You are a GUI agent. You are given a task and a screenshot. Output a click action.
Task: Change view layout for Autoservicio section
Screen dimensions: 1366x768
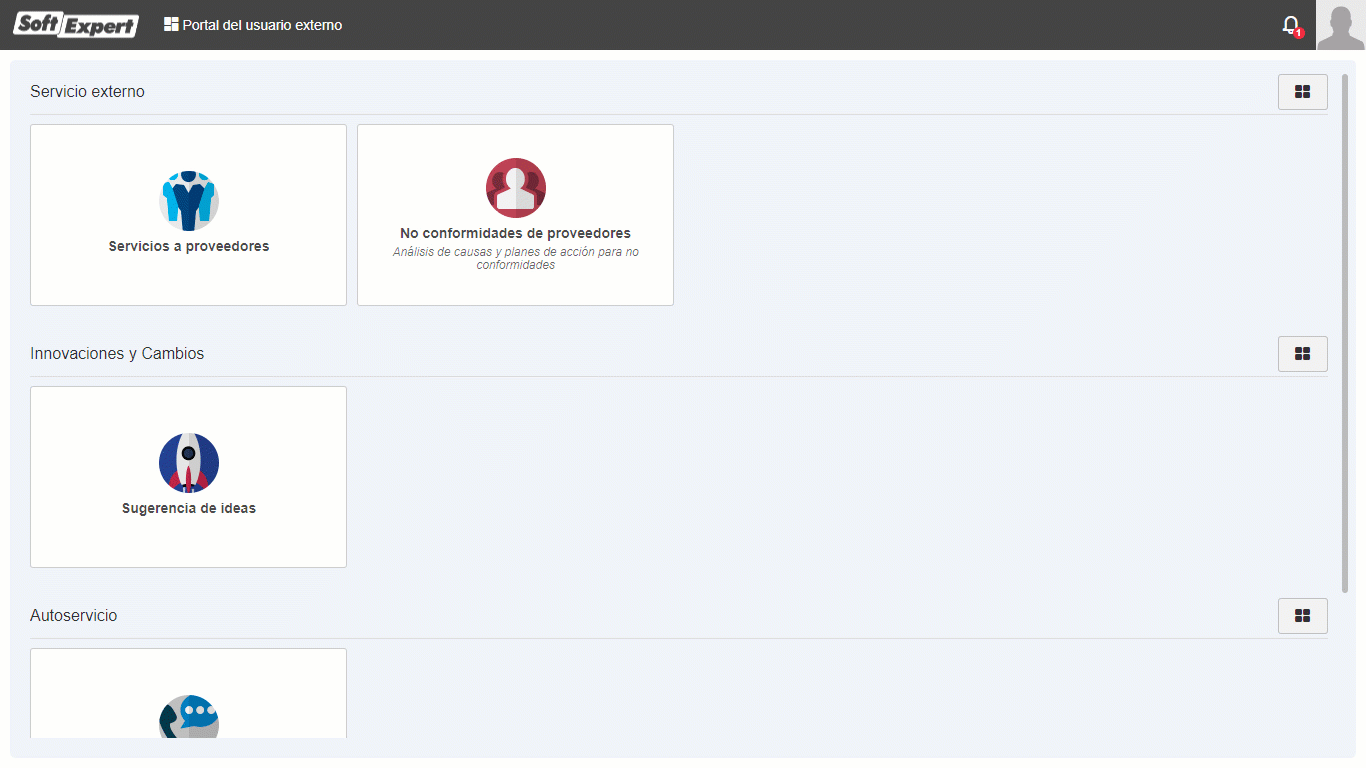(1302, 616)
